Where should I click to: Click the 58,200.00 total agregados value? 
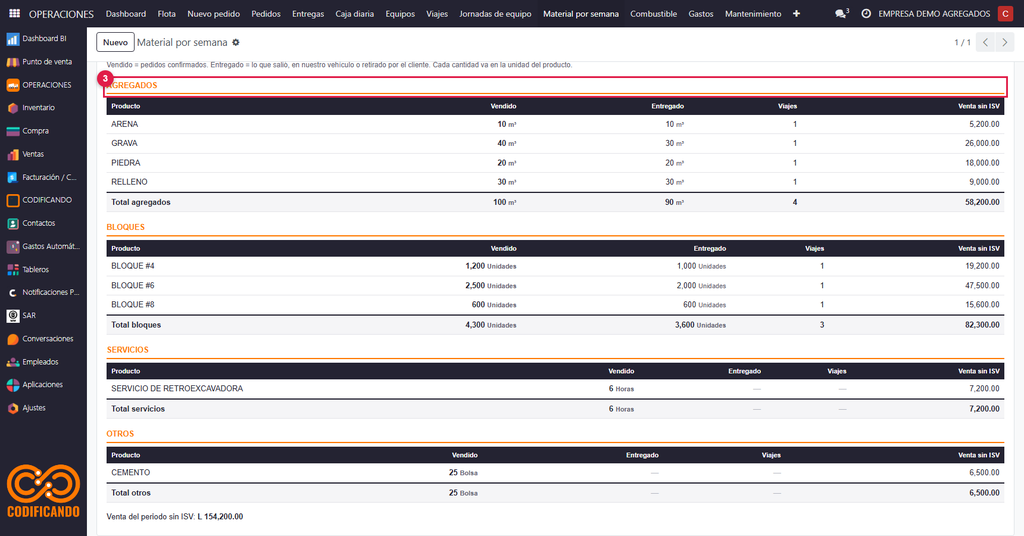[982, 202]
